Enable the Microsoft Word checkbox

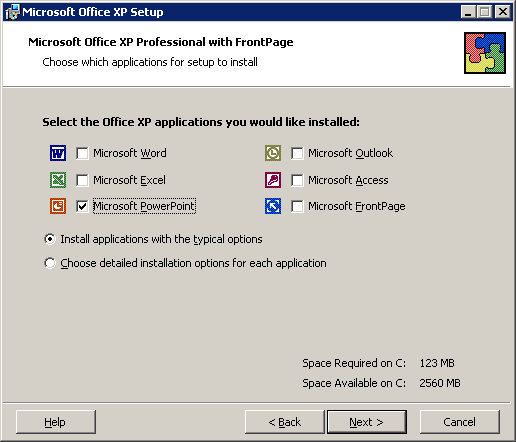[82, 154]
